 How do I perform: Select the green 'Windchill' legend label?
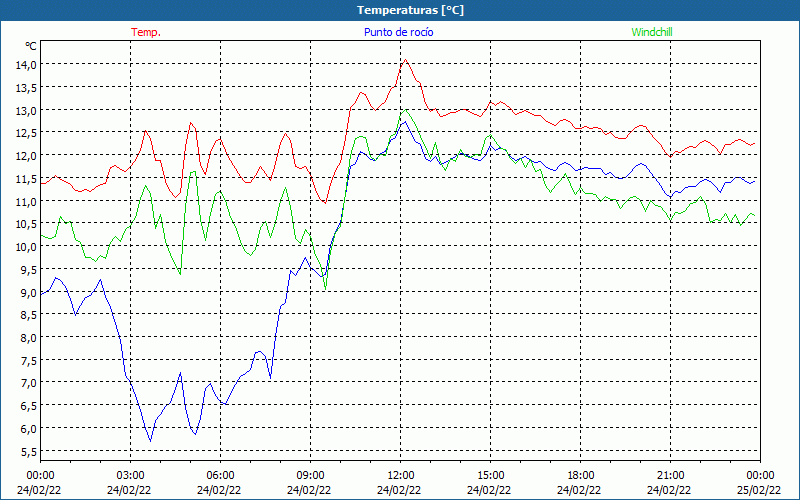[652, 32]
